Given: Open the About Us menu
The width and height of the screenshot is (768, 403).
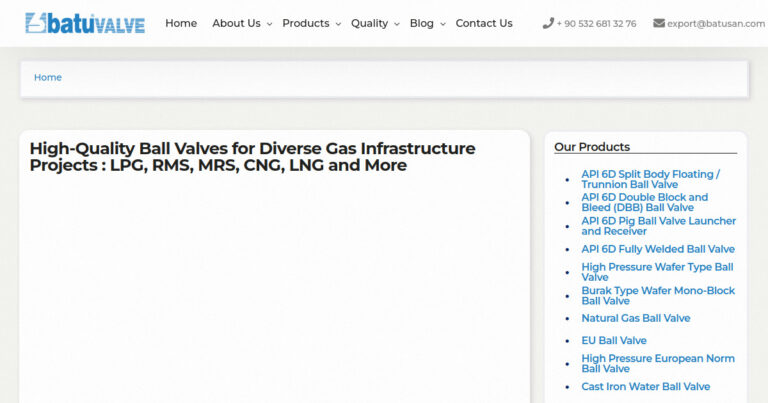Looking at the screenshot, I should 236,23.
